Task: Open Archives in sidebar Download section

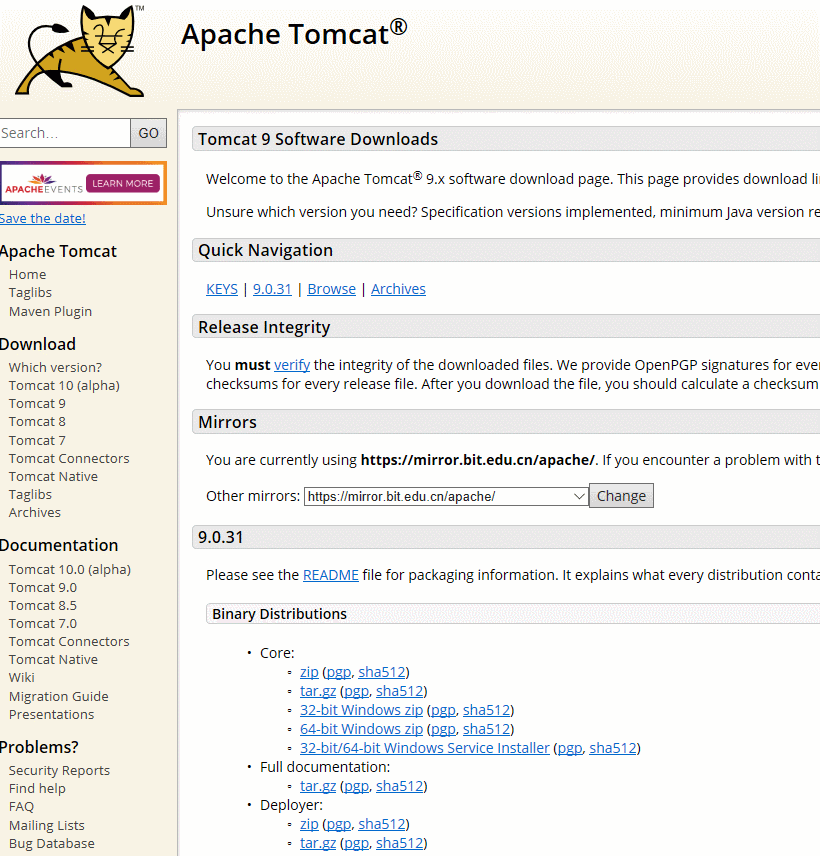Action: click(34, 513)
